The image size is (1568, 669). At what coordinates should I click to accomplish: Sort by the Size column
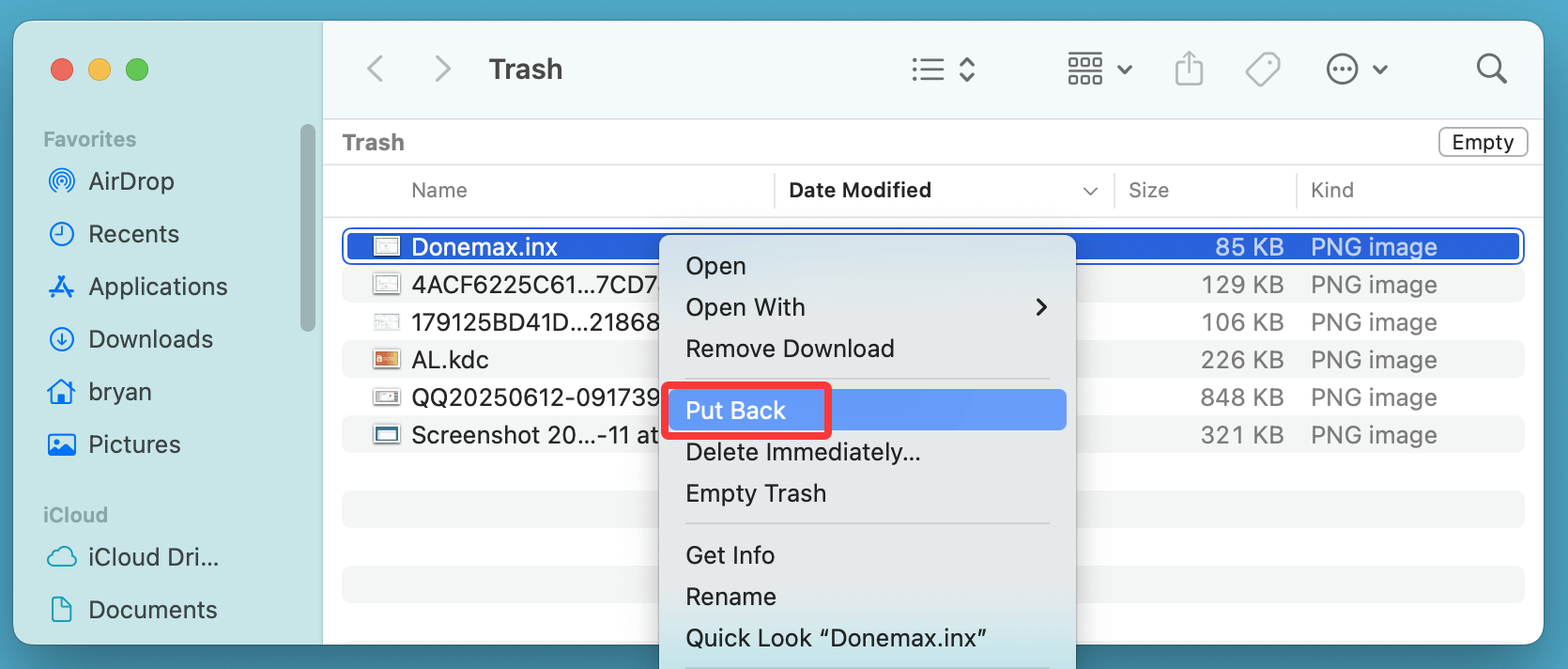1148,190
